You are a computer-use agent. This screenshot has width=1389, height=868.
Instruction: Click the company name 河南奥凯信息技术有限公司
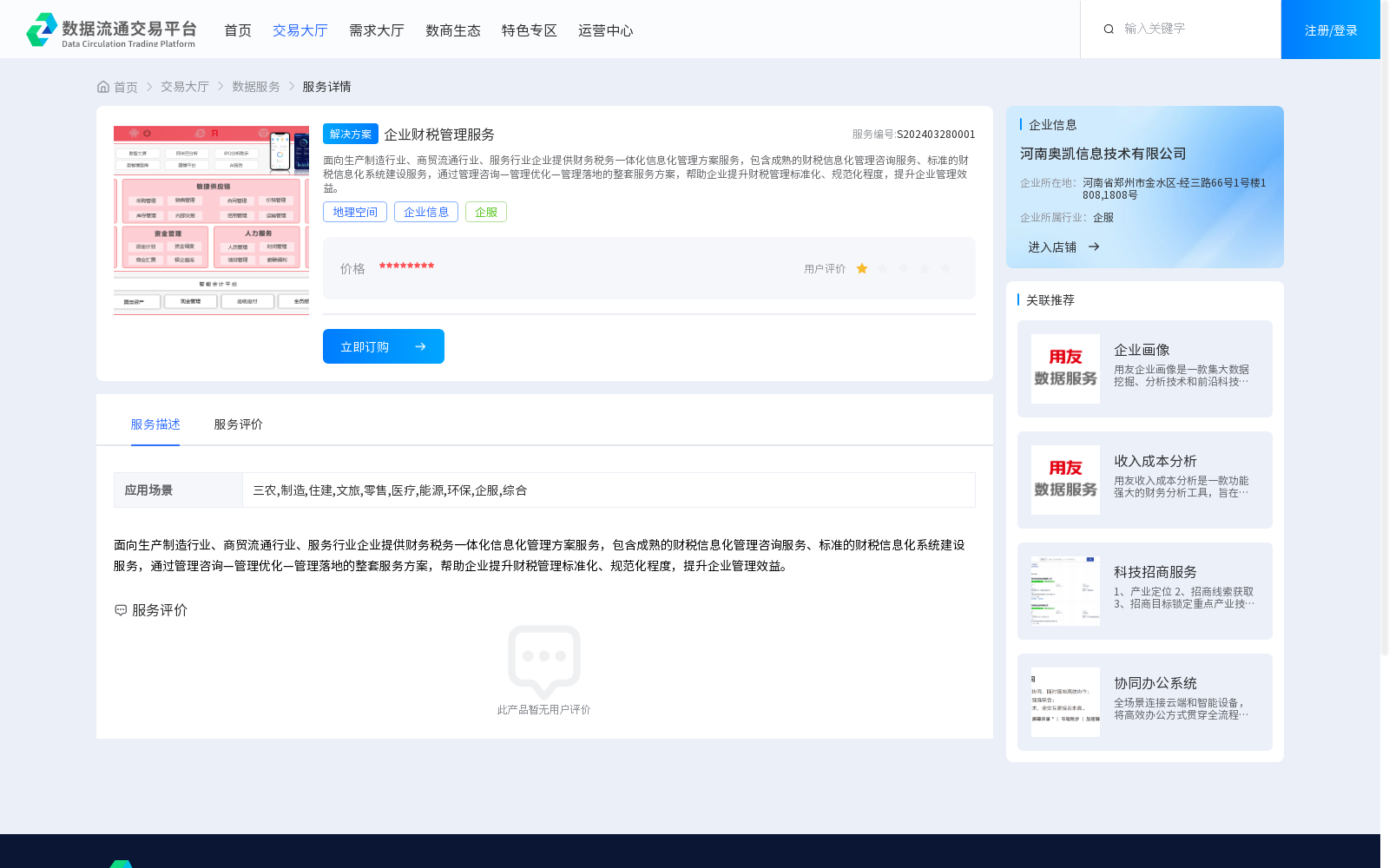pyautogui.click(x=1103, y=154)
